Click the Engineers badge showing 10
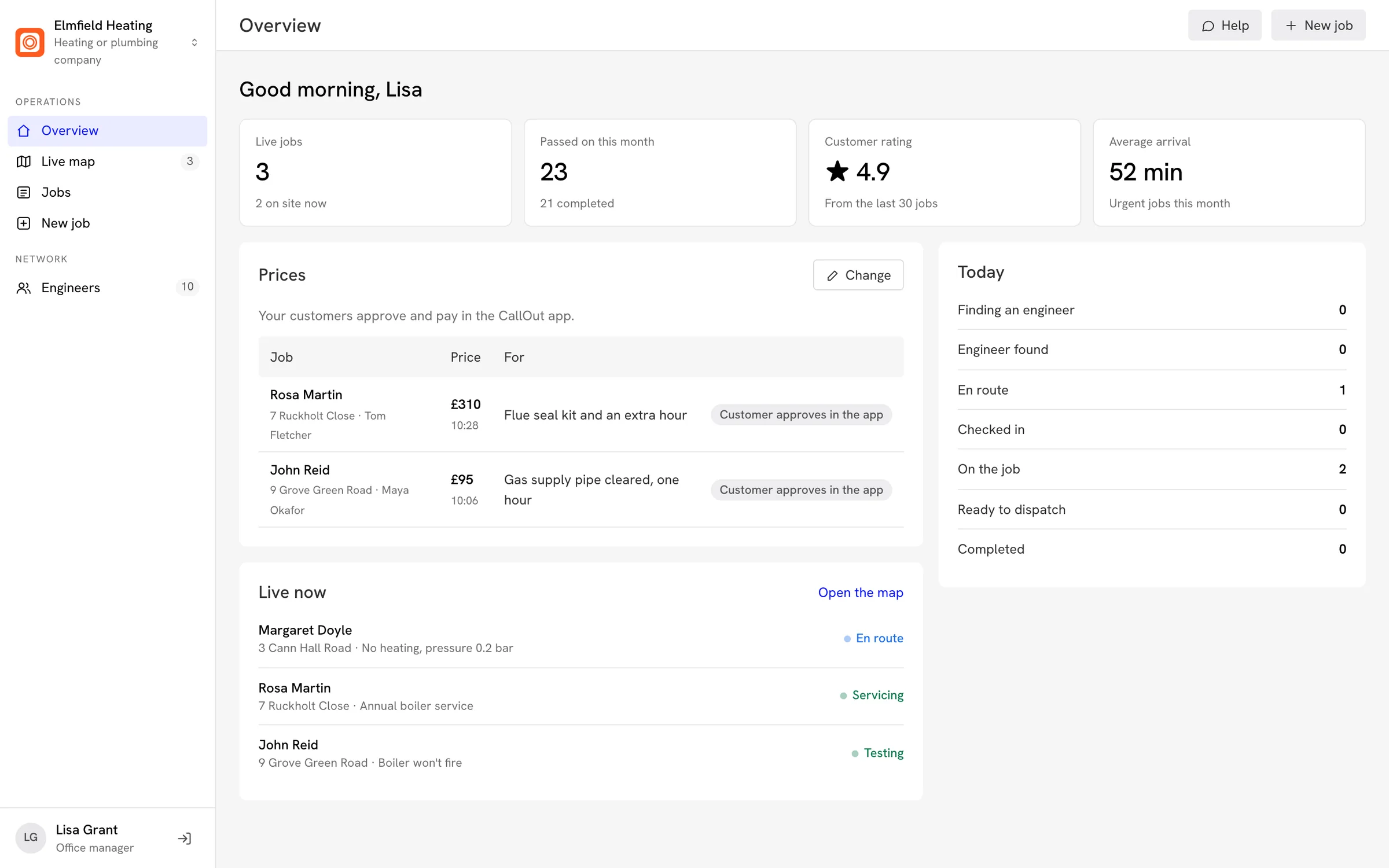This screenshot has height=868, width=1389. [x=188, y=287]
